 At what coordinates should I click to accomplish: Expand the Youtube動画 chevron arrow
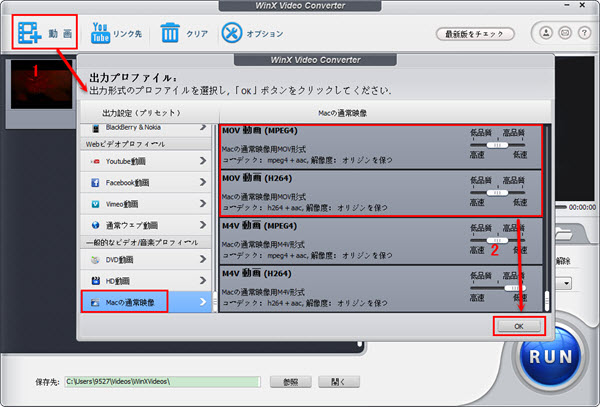pyautogui.click(x=203, y=161)
